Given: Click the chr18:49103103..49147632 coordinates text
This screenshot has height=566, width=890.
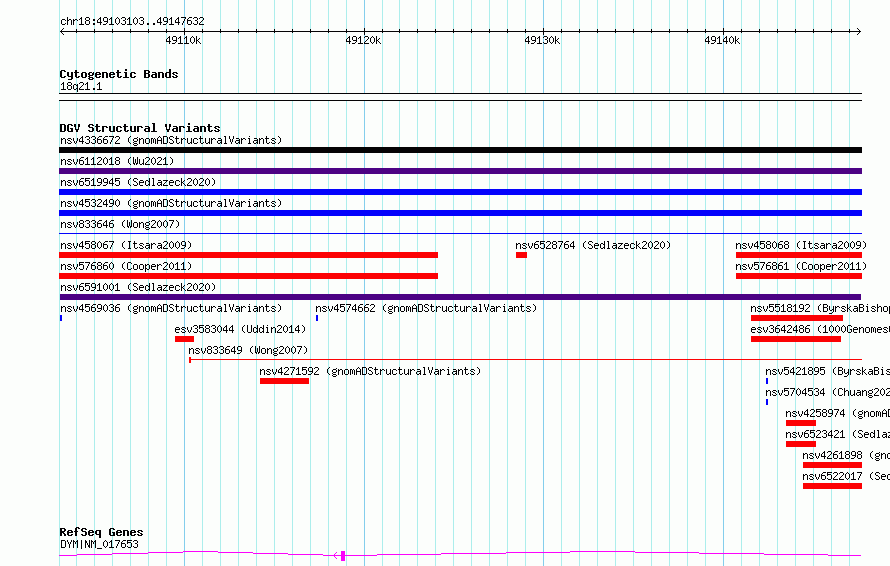Looking at the screenshot, I should tap(132, 21).
